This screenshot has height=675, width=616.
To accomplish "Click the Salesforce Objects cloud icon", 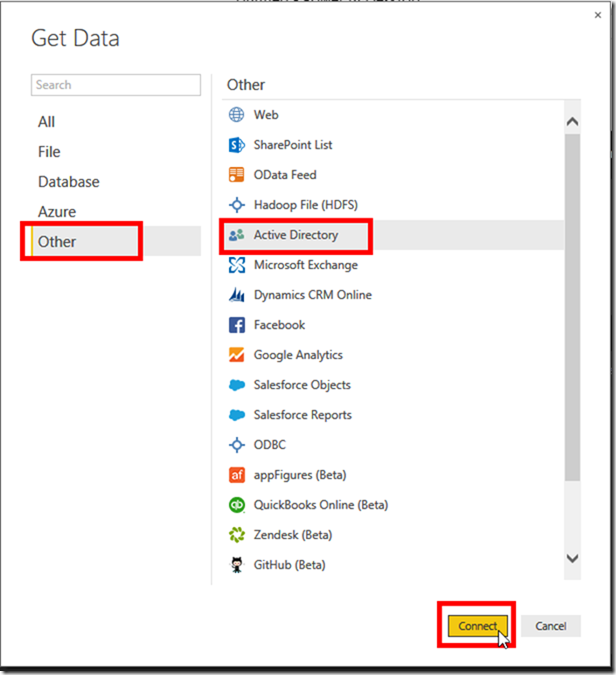I will (x=237, y=385).
